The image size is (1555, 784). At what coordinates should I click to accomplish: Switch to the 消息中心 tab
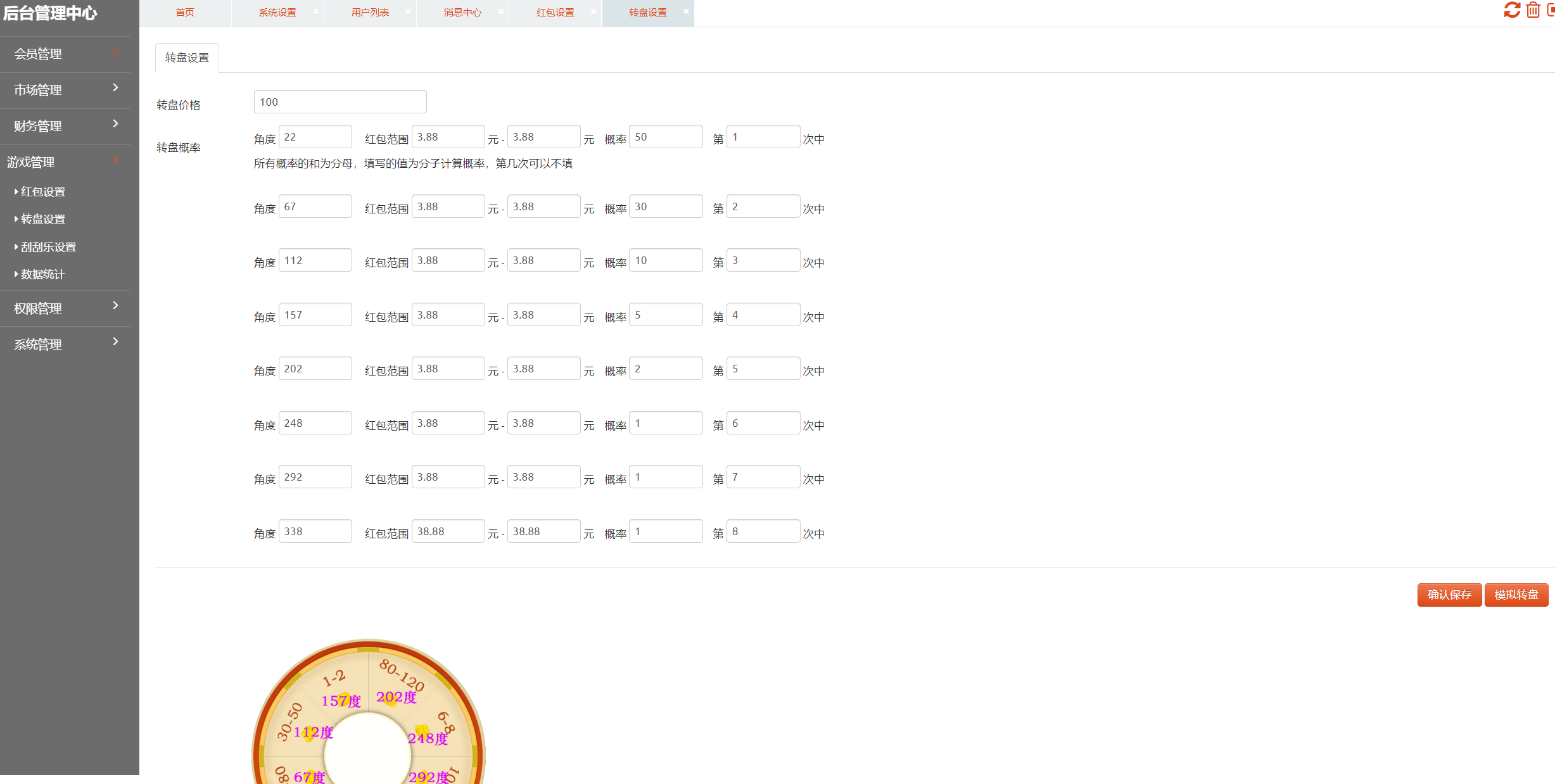[462, 13]
